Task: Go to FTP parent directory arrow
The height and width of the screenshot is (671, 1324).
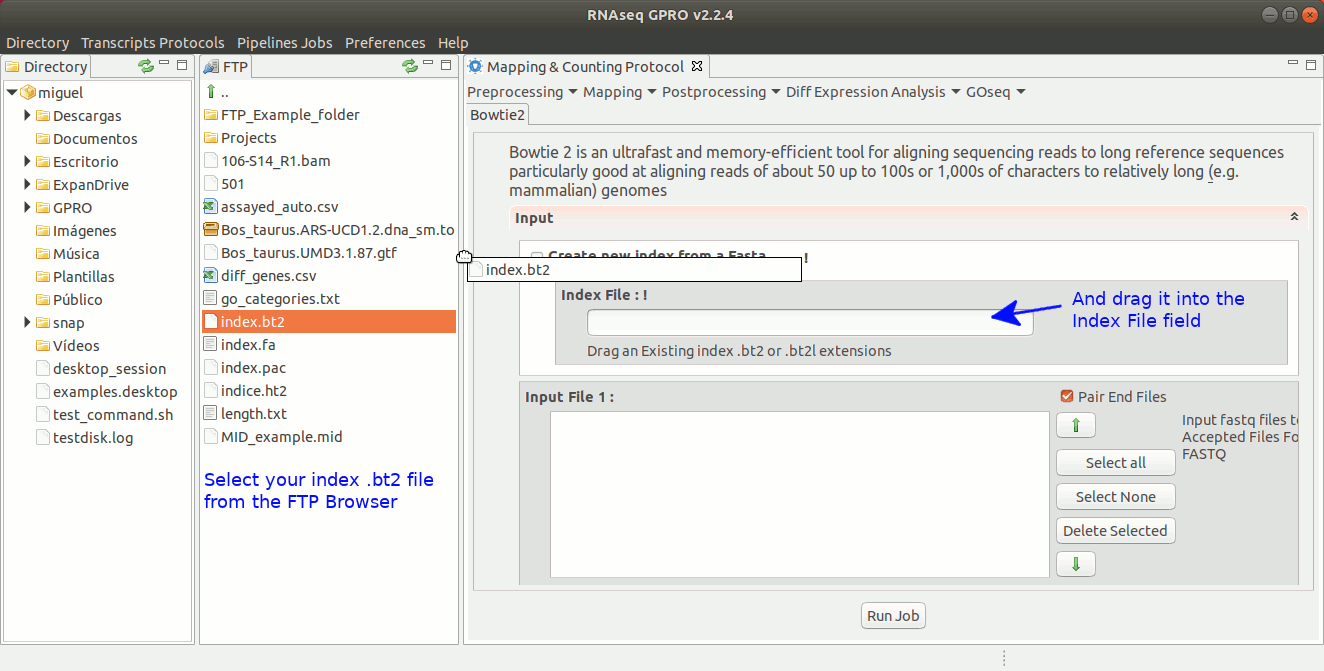Action: (211, 92)
